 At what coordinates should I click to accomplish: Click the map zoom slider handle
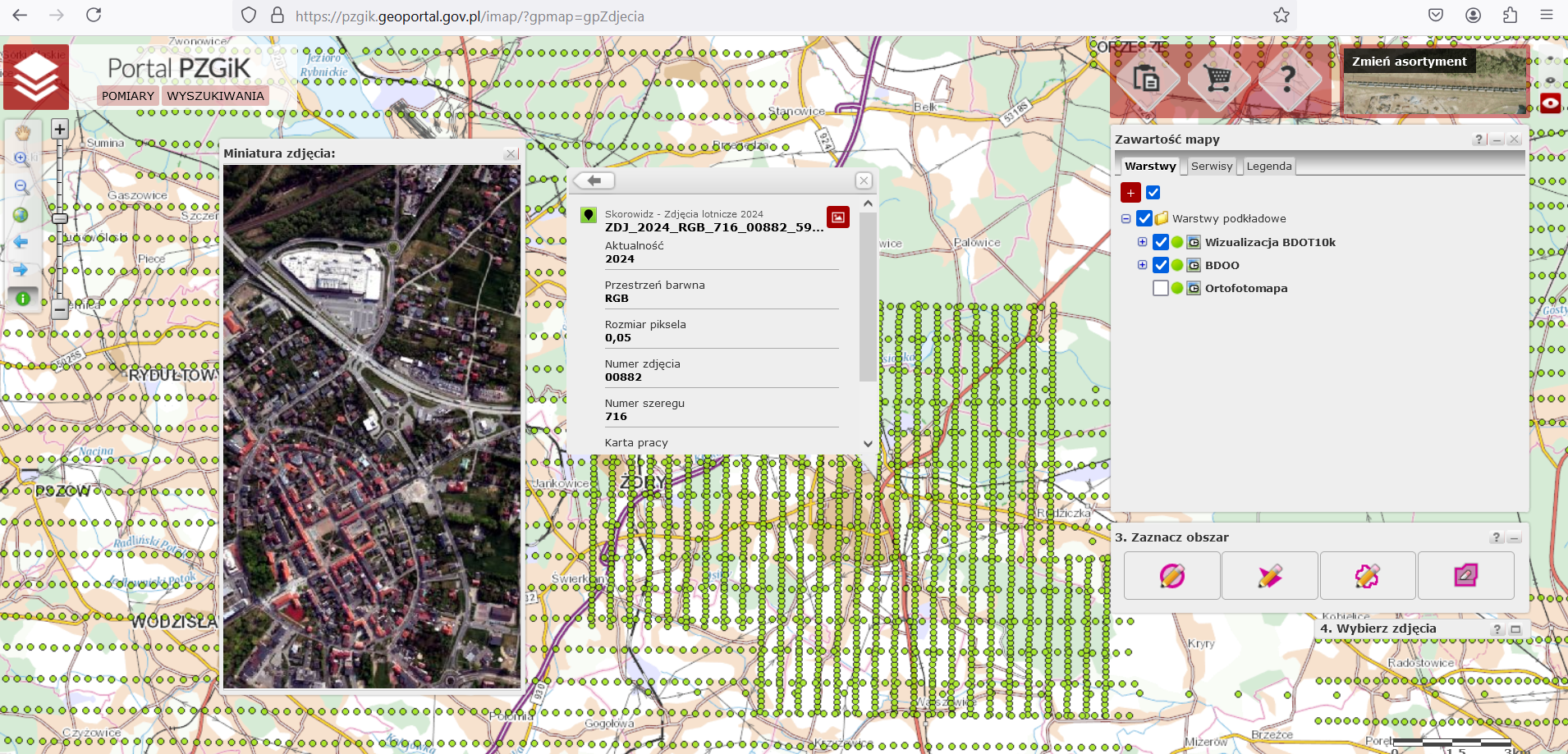pyautogui.click(x=60, y=218)
